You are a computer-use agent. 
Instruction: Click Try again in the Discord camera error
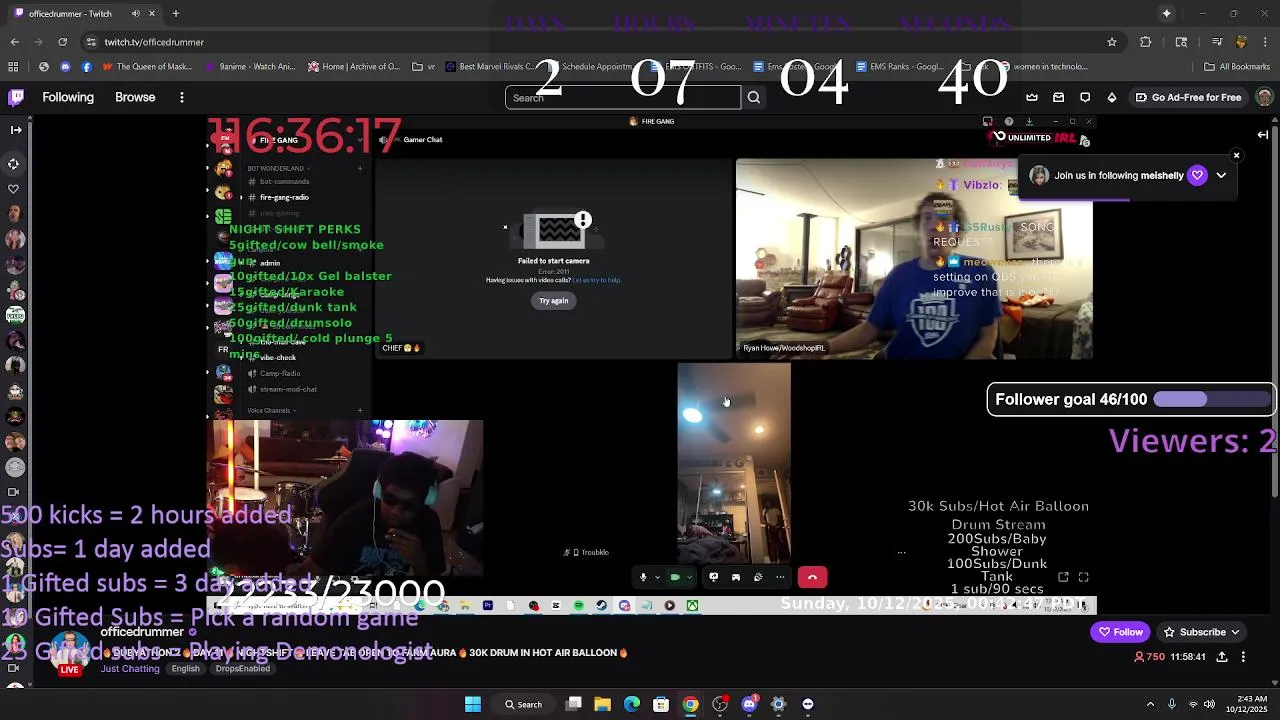(x=553, y=301)
